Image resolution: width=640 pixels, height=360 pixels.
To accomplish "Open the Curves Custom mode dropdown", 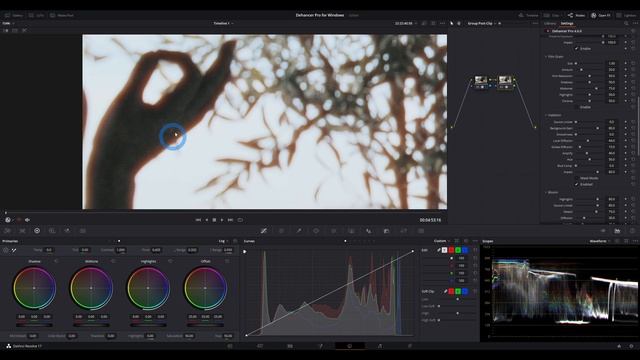I will click(x=442, y=241).
